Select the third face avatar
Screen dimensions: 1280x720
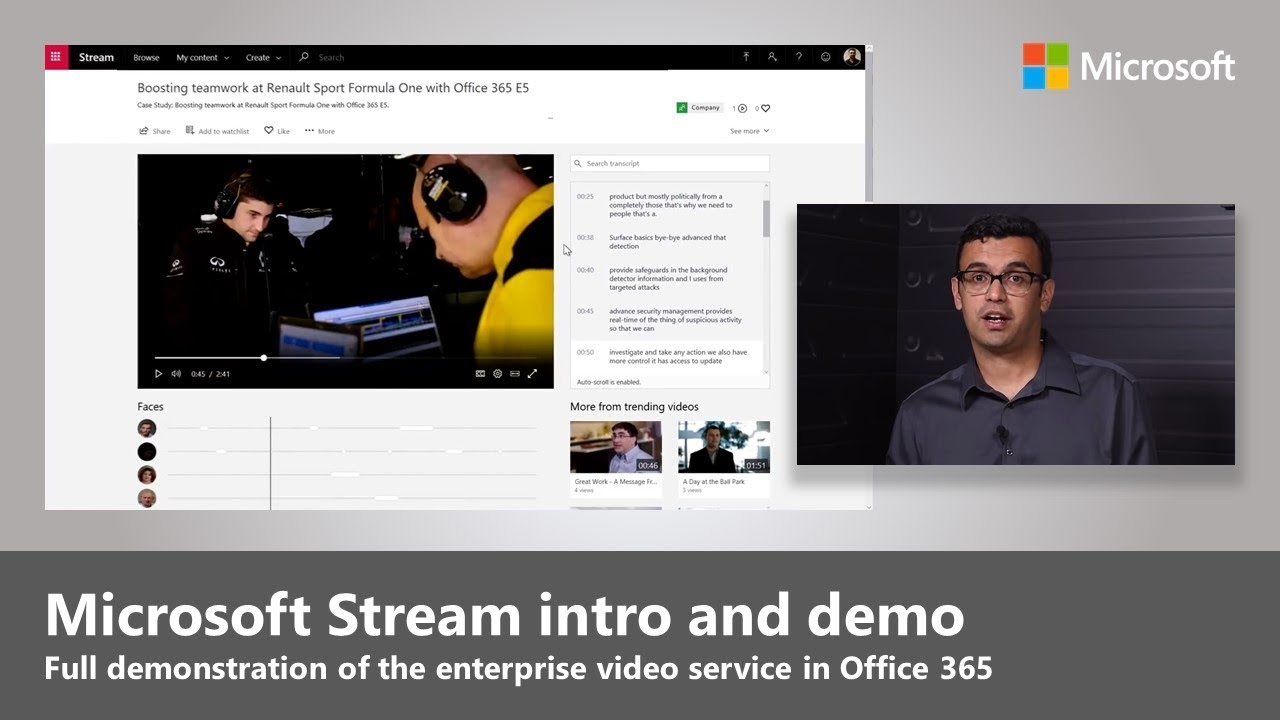coord(147,475)
